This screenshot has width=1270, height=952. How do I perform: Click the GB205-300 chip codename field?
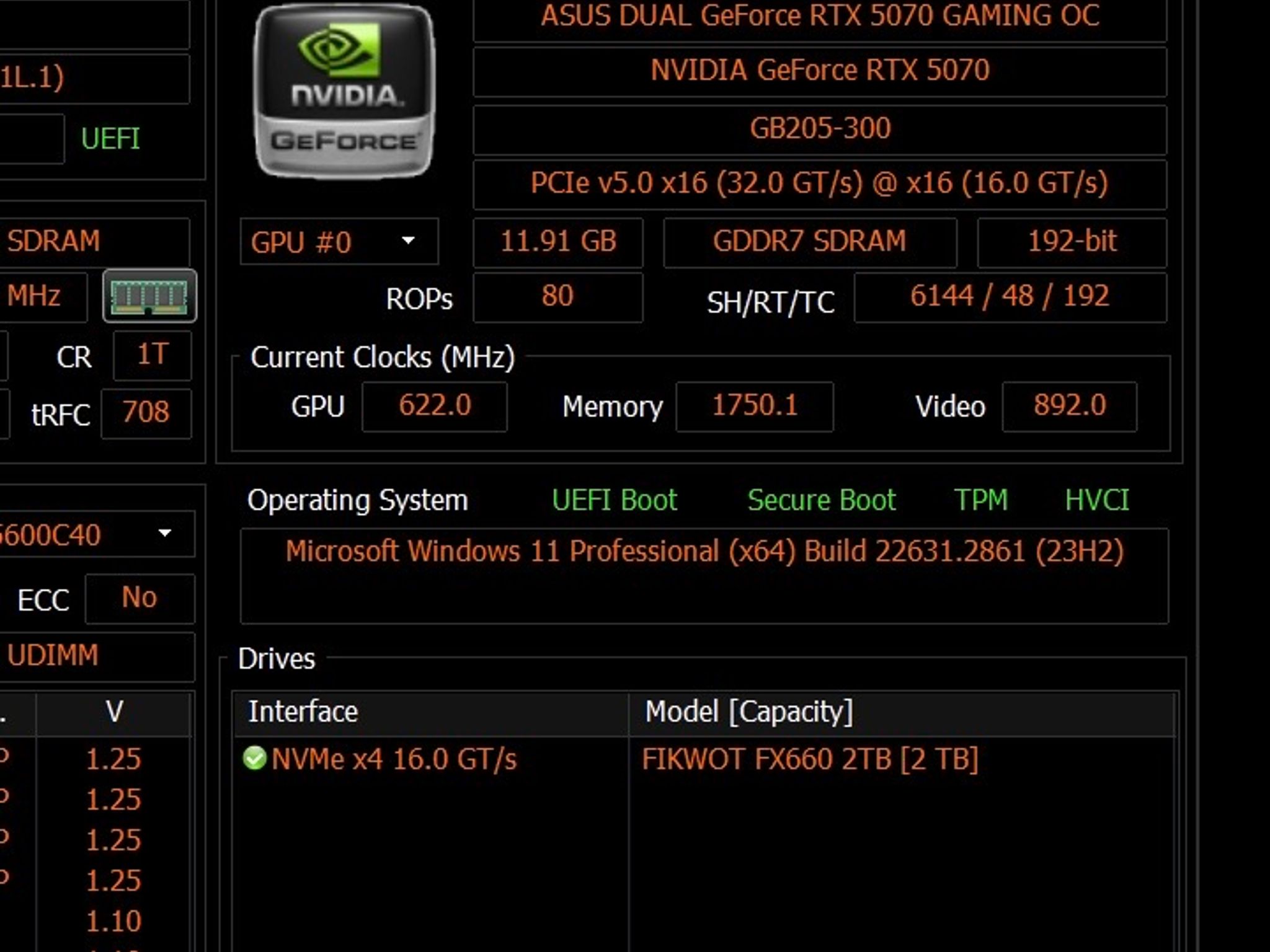click(x=820, y=130)
